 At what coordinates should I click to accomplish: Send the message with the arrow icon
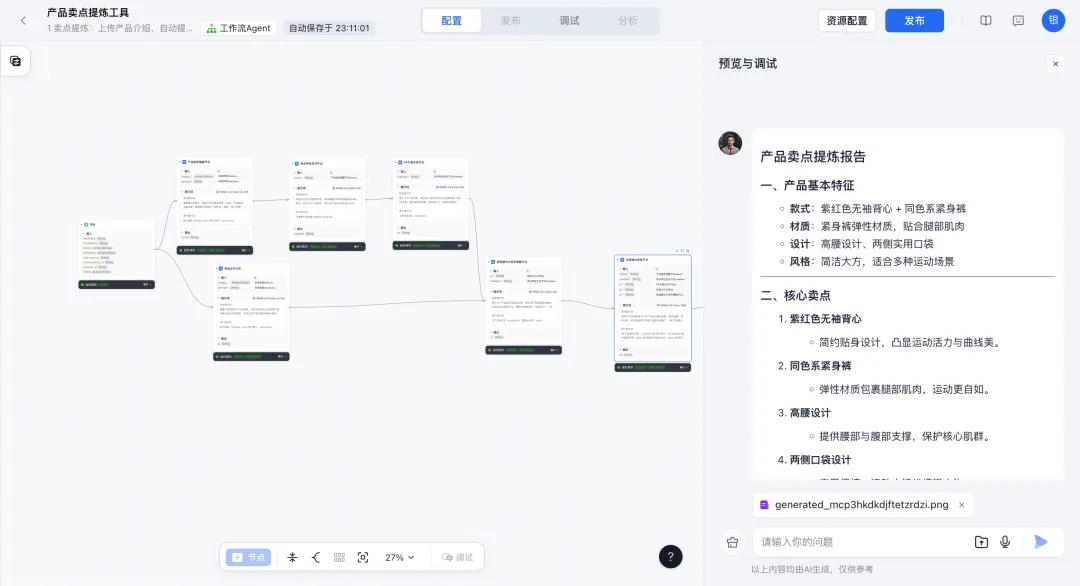coord(1041,542)
